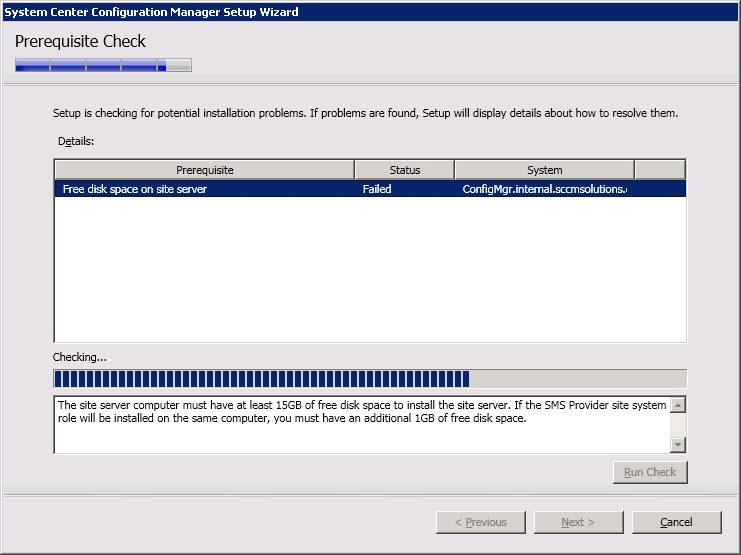Image resolution: width=741 pixels, height=555 pixels.
Task: Sort by the Prerequisite column header
Action: (x=204, y=170)
